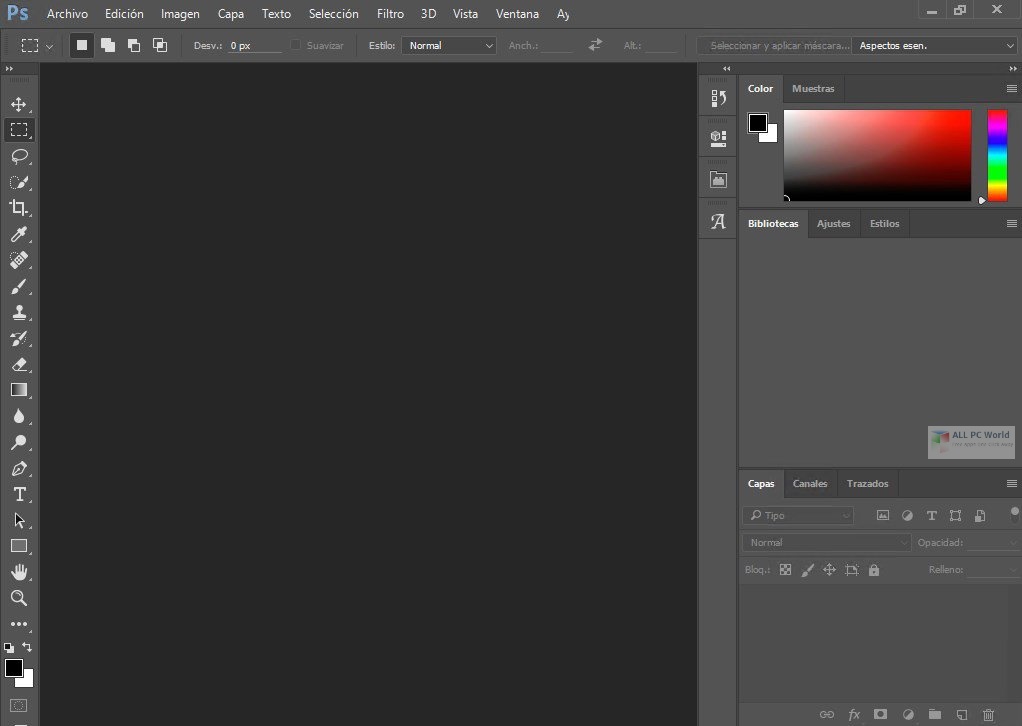Toggle adjustment layer filter in Capas
This screenshot has height=726, width=1022.
point(907,515)
